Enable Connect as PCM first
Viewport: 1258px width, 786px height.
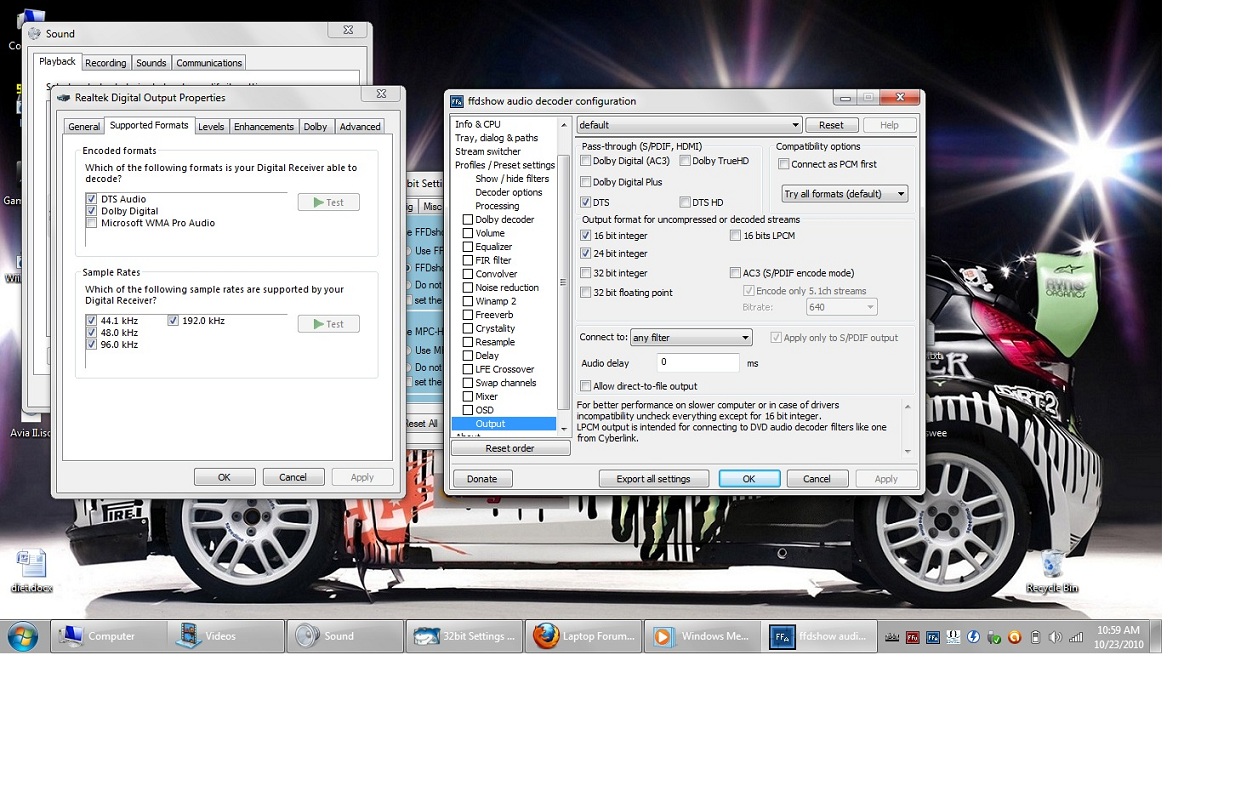(x=784, y=164)
